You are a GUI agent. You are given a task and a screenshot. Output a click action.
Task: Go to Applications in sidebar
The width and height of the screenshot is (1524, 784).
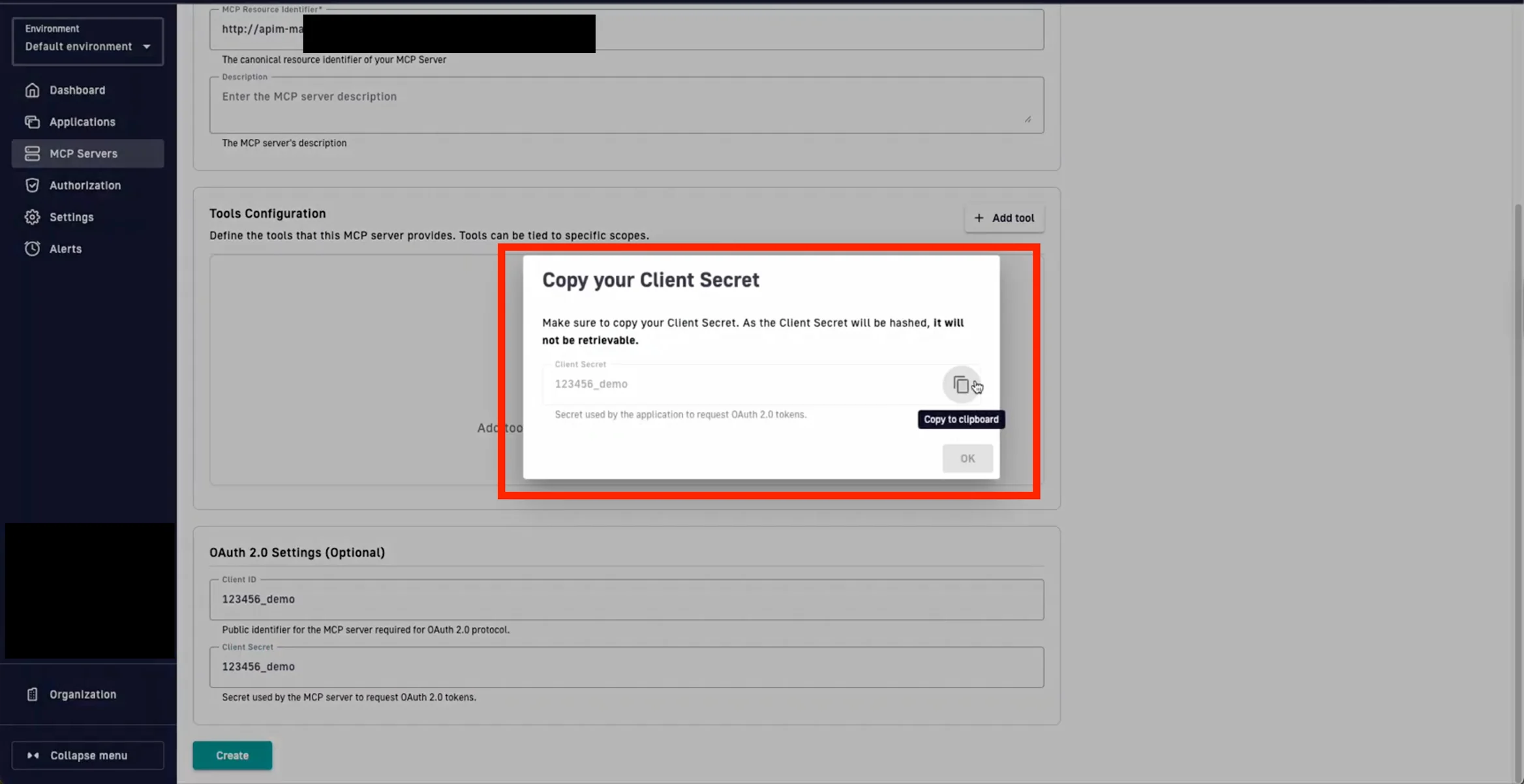pyautogui.click(x=82, y=122)
